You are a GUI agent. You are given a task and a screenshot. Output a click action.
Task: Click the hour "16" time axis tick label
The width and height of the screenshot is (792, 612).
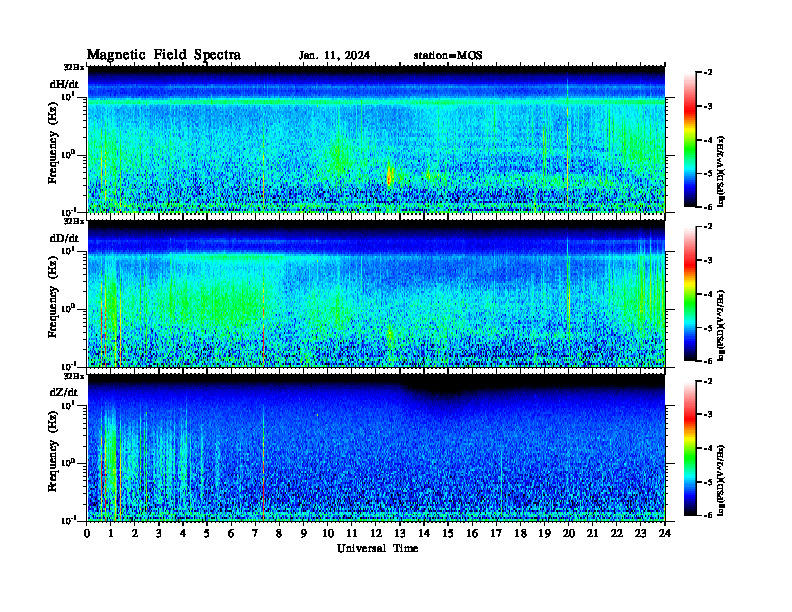[x=472, y=534]
